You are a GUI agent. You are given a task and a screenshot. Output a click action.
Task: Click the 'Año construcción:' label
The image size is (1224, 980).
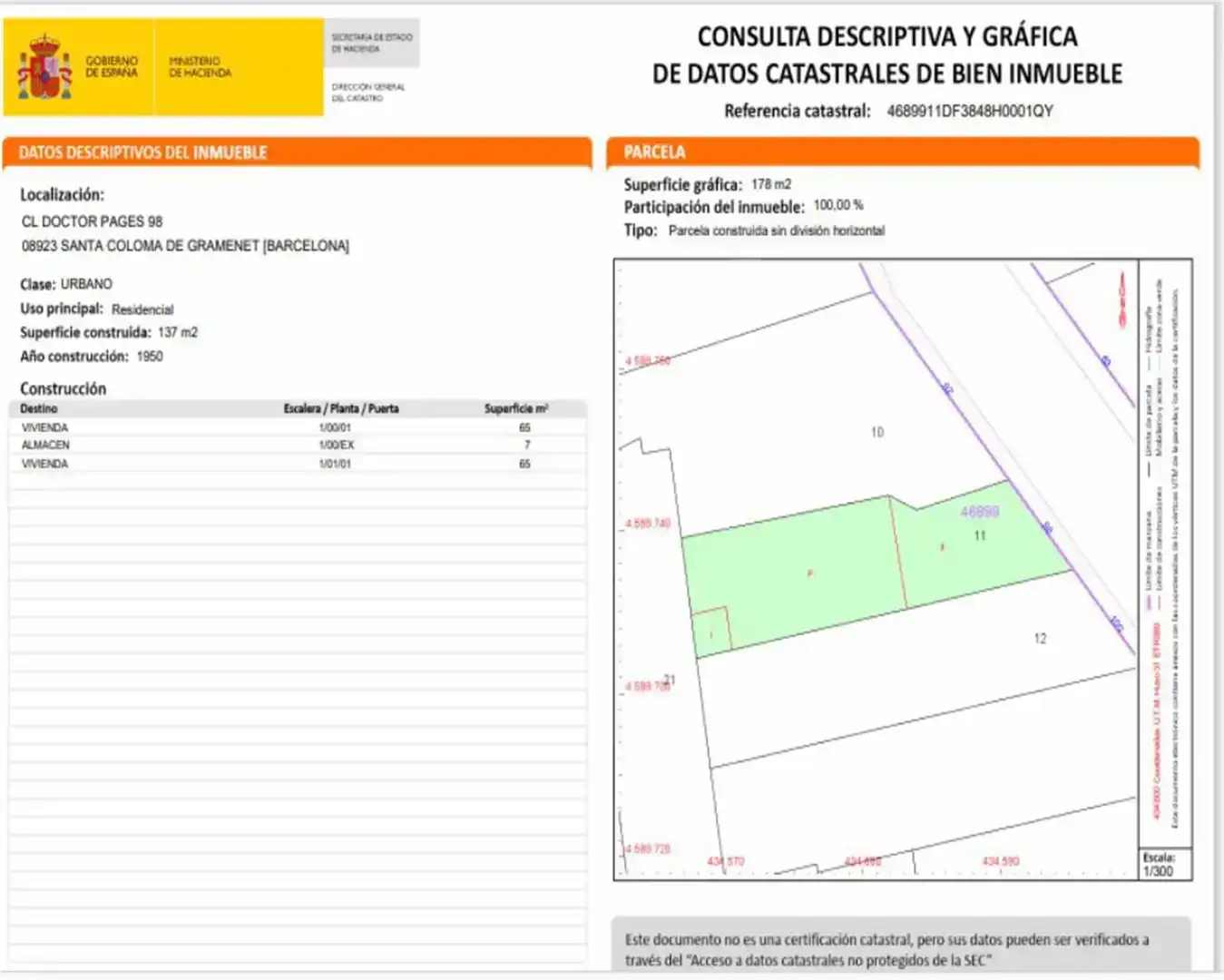point(74,356)
